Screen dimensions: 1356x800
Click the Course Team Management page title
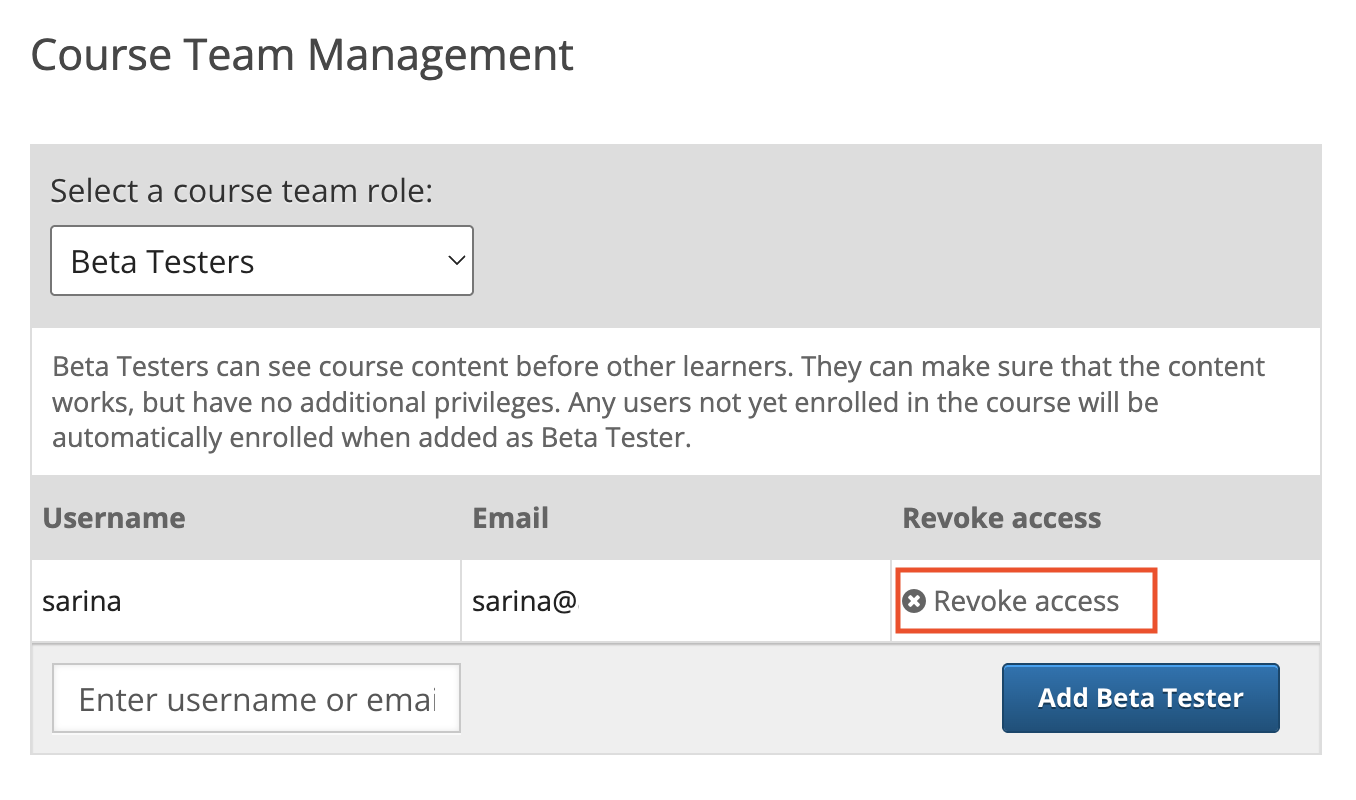[302, 54]
